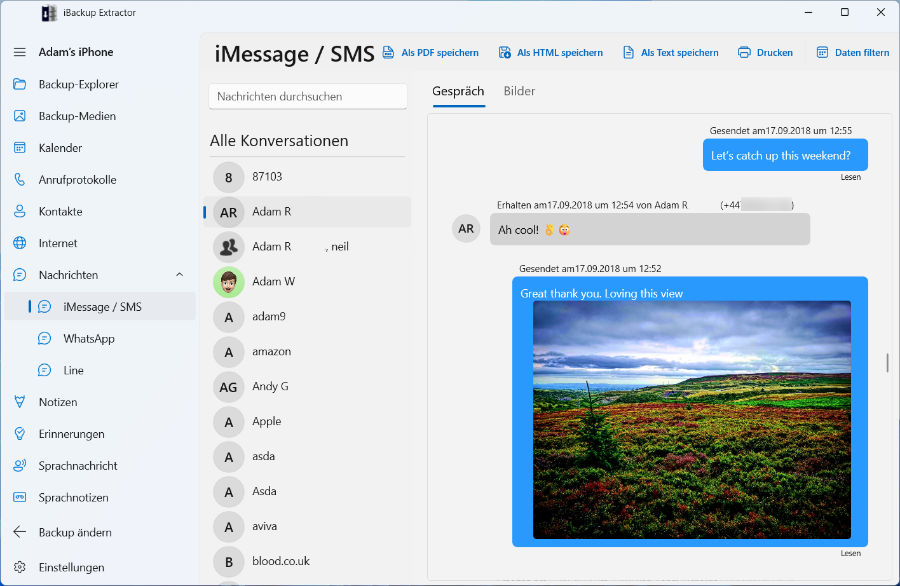Click the Adam W memoji avatar
This screenshot has height=586, width=900.
click(228, 282)
